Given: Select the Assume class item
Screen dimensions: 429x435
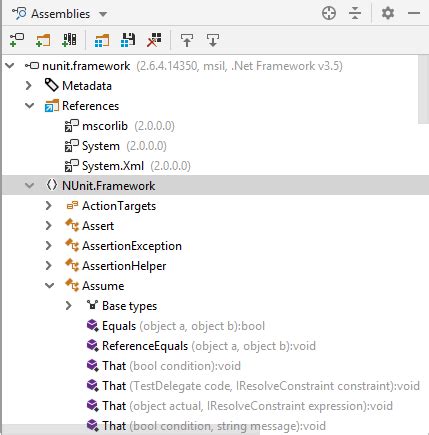Looking at the screenshot, I should pos(103,286).
